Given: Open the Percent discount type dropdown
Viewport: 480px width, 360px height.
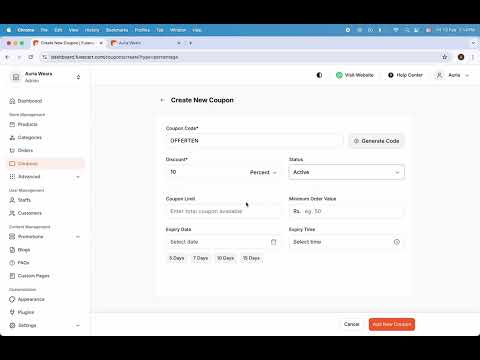Looking at the screenshot, I should [x=263, y=172].
